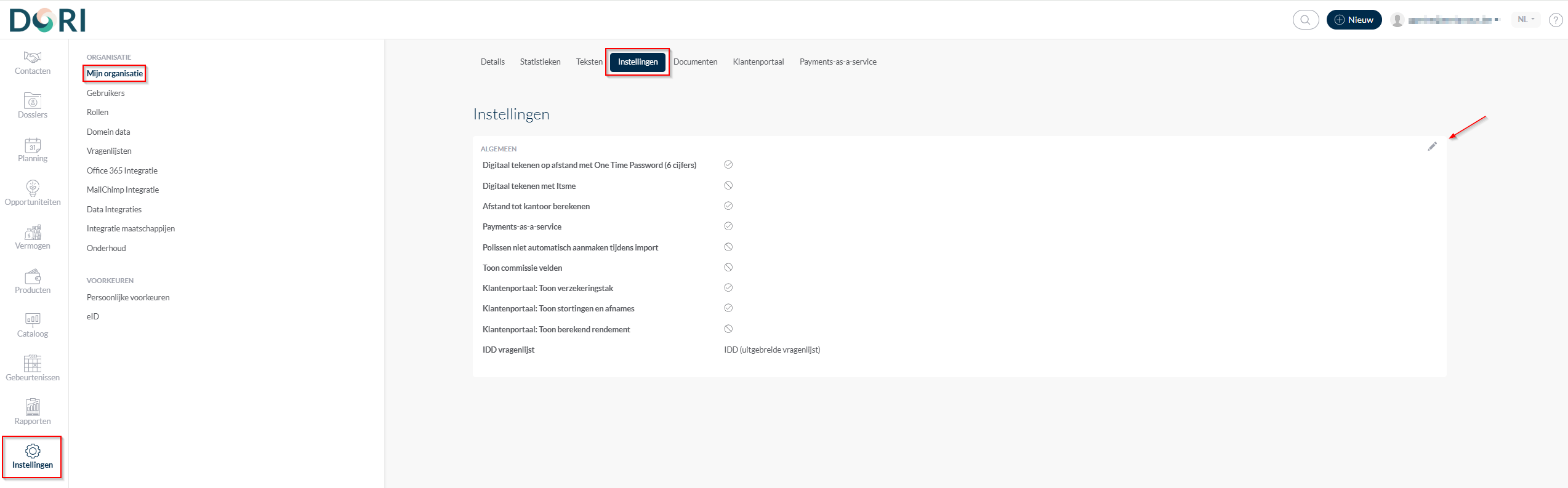This screenshot has width=1568, height=488.
Task: Click the DORI logo
Action: tap(47, 20)
